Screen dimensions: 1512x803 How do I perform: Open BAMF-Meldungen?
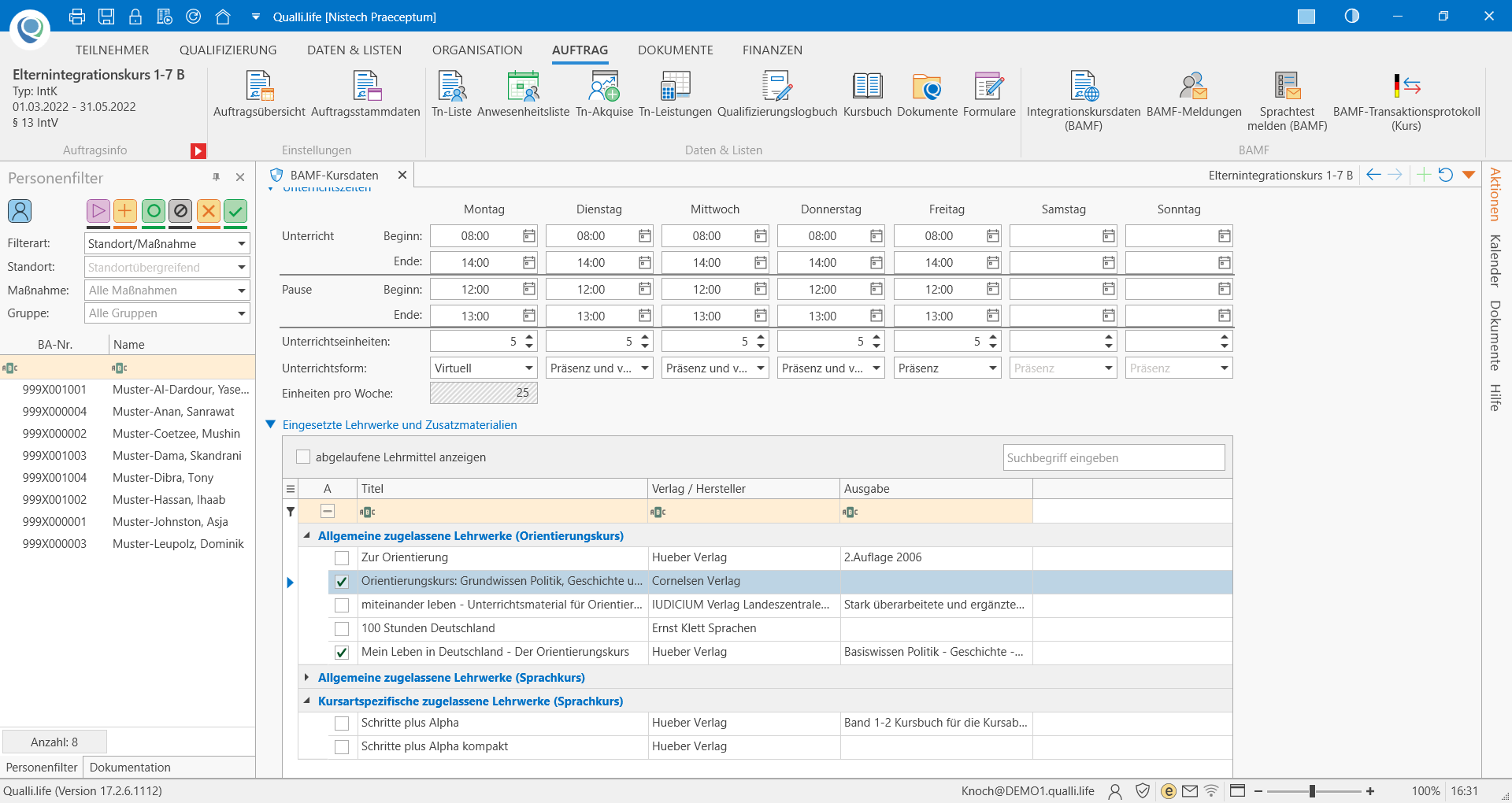click(x=1194, y=94)
